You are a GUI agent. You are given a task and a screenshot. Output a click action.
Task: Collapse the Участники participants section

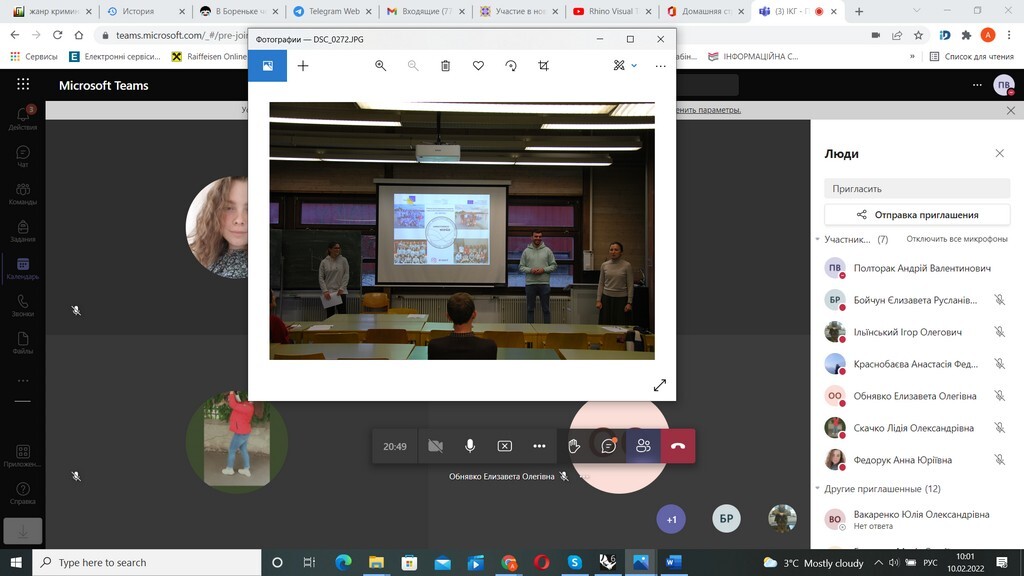click(x=818, y=239)
